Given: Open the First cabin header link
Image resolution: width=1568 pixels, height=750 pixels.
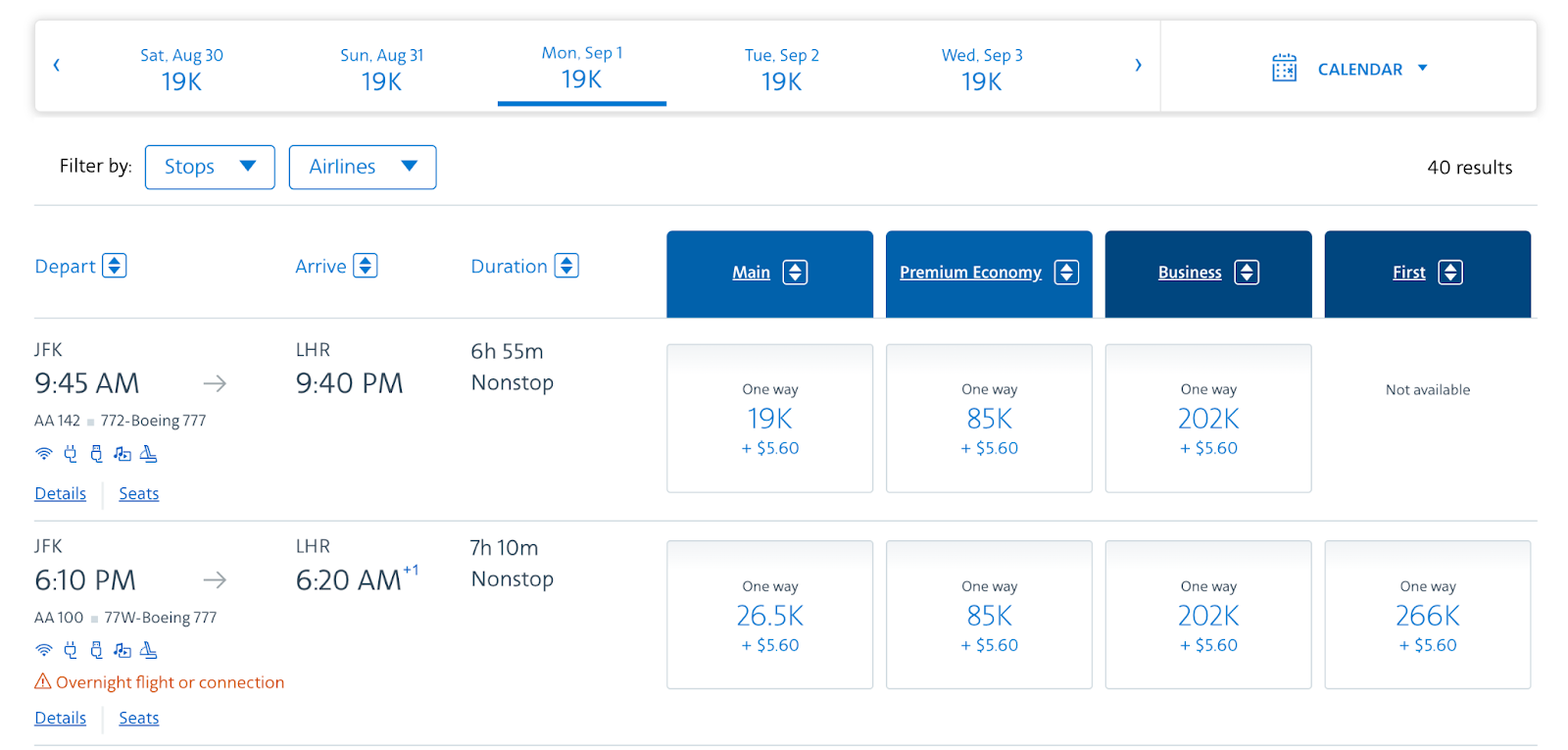Looking at the screenshot, I should pos(1409,273).
